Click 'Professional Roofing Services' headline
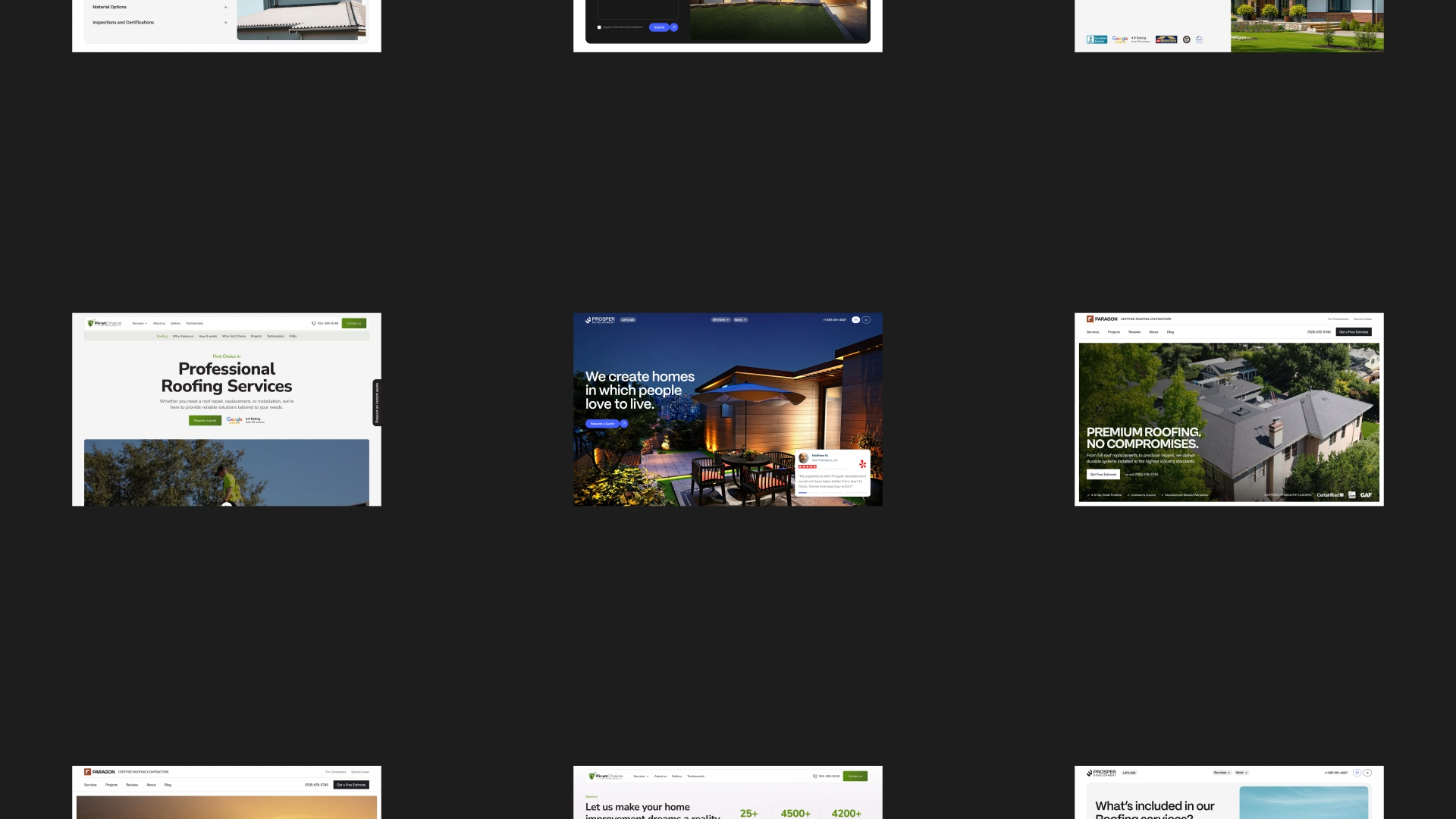This screenshot has width=1456, height=819. coord(227,378)
